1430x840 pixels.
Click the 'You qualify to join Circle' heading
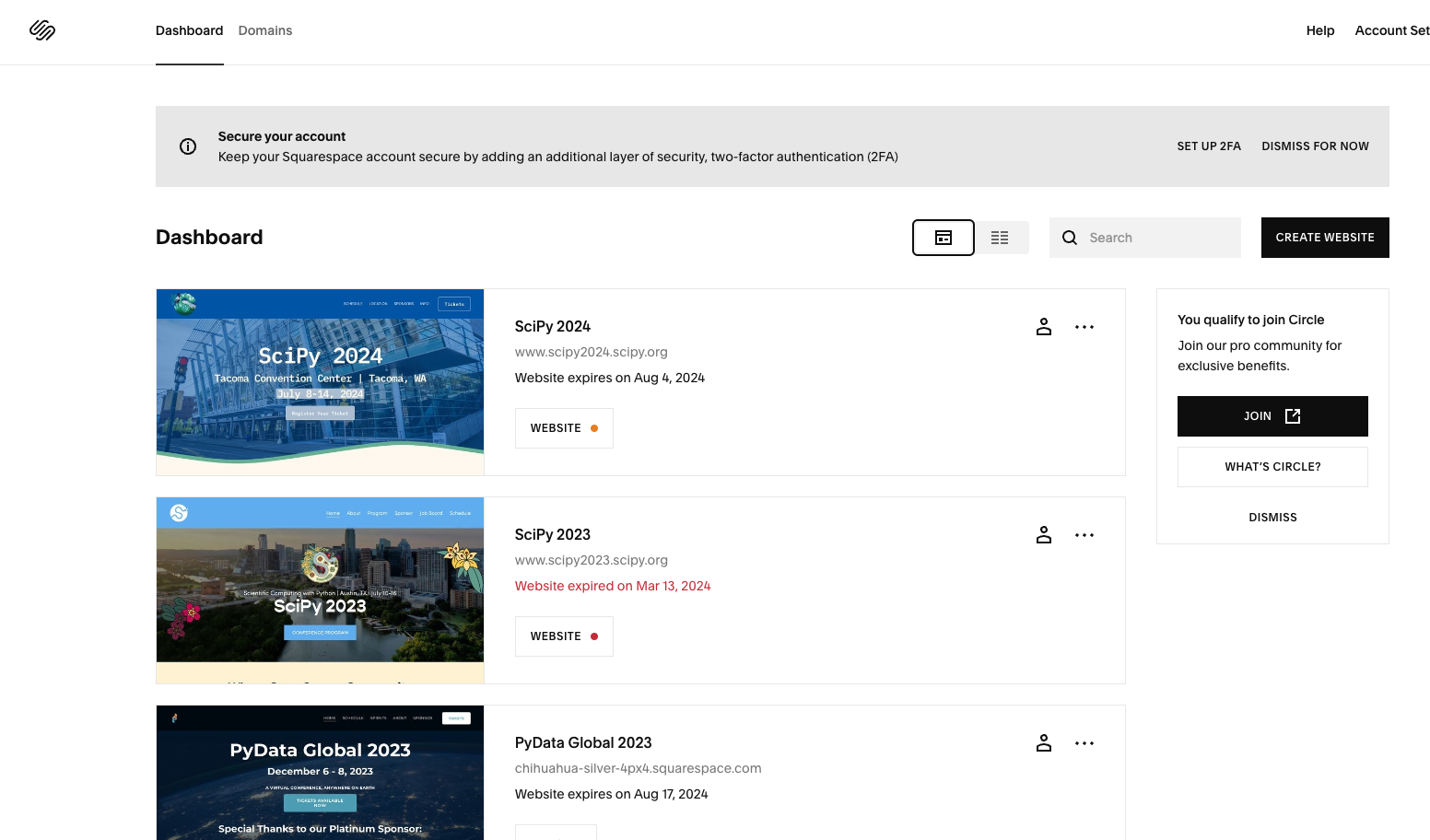(x=1251, y=320)
